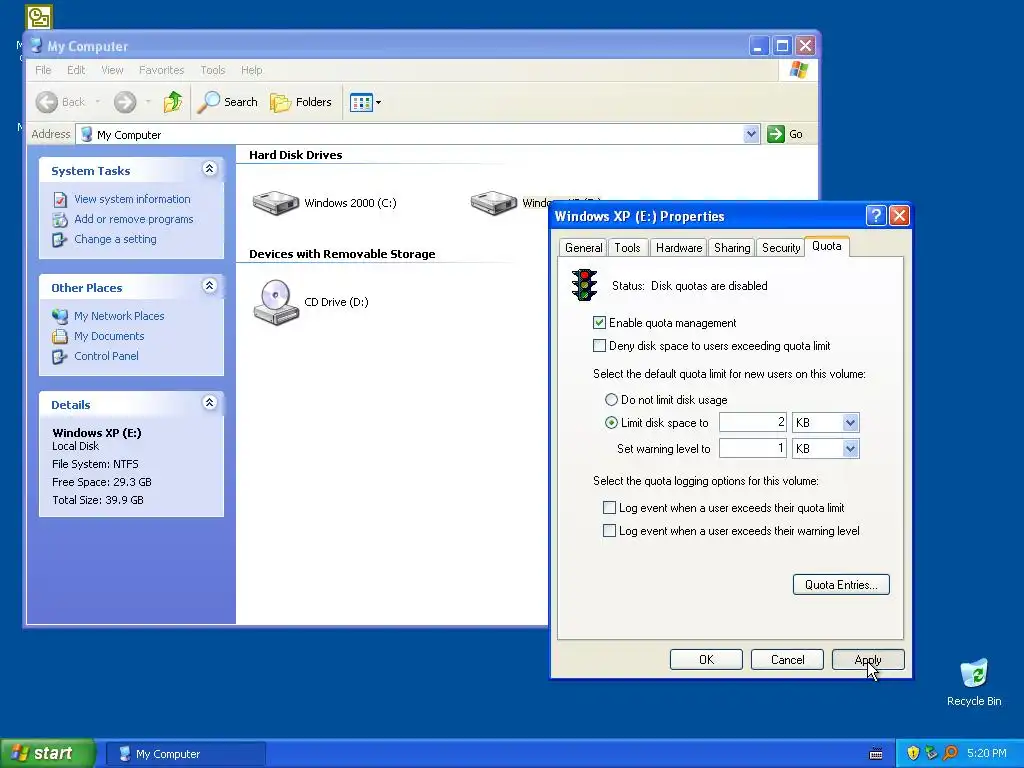Image resolution: width=1024 pixels, height=768 pixels.
Task: Click the Search magnifier toolbar button
Action: tap(228, 102)
